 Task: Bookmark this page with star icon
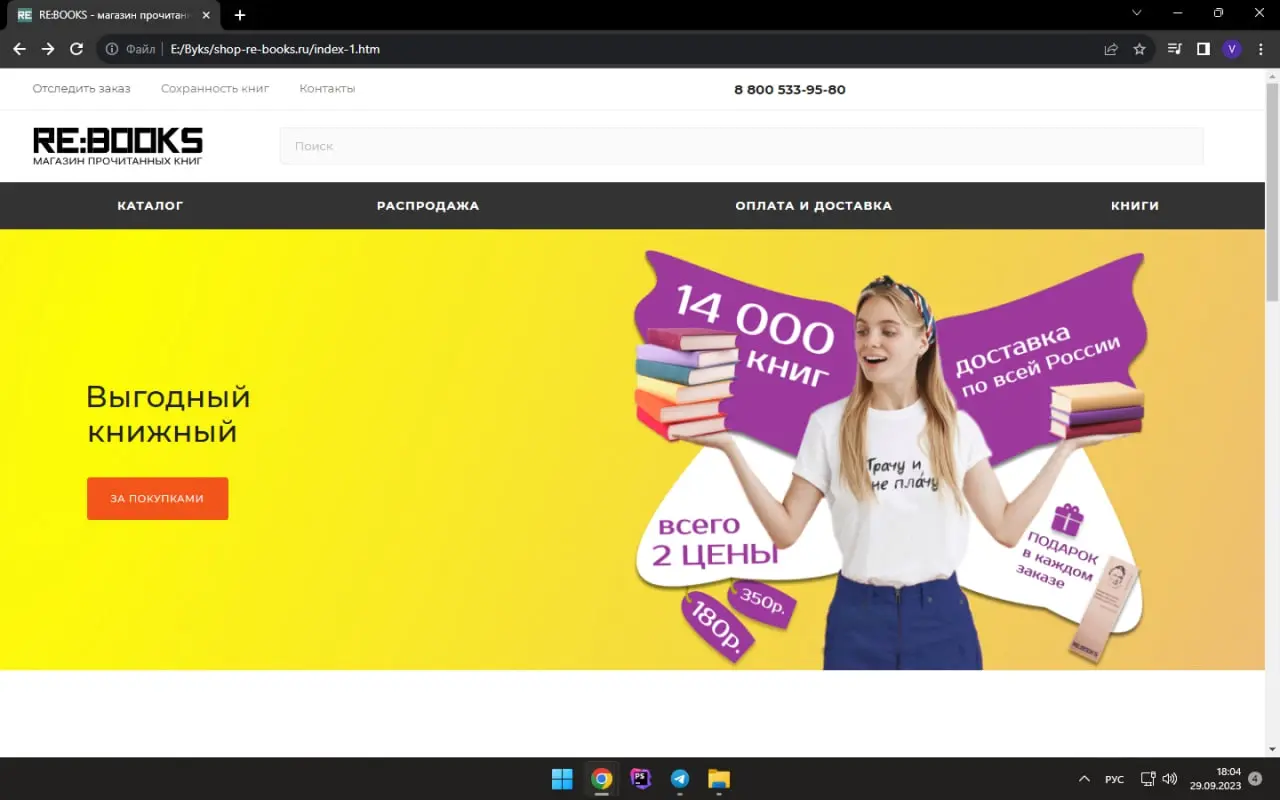pyautogui.click(x=1139, y=49)
